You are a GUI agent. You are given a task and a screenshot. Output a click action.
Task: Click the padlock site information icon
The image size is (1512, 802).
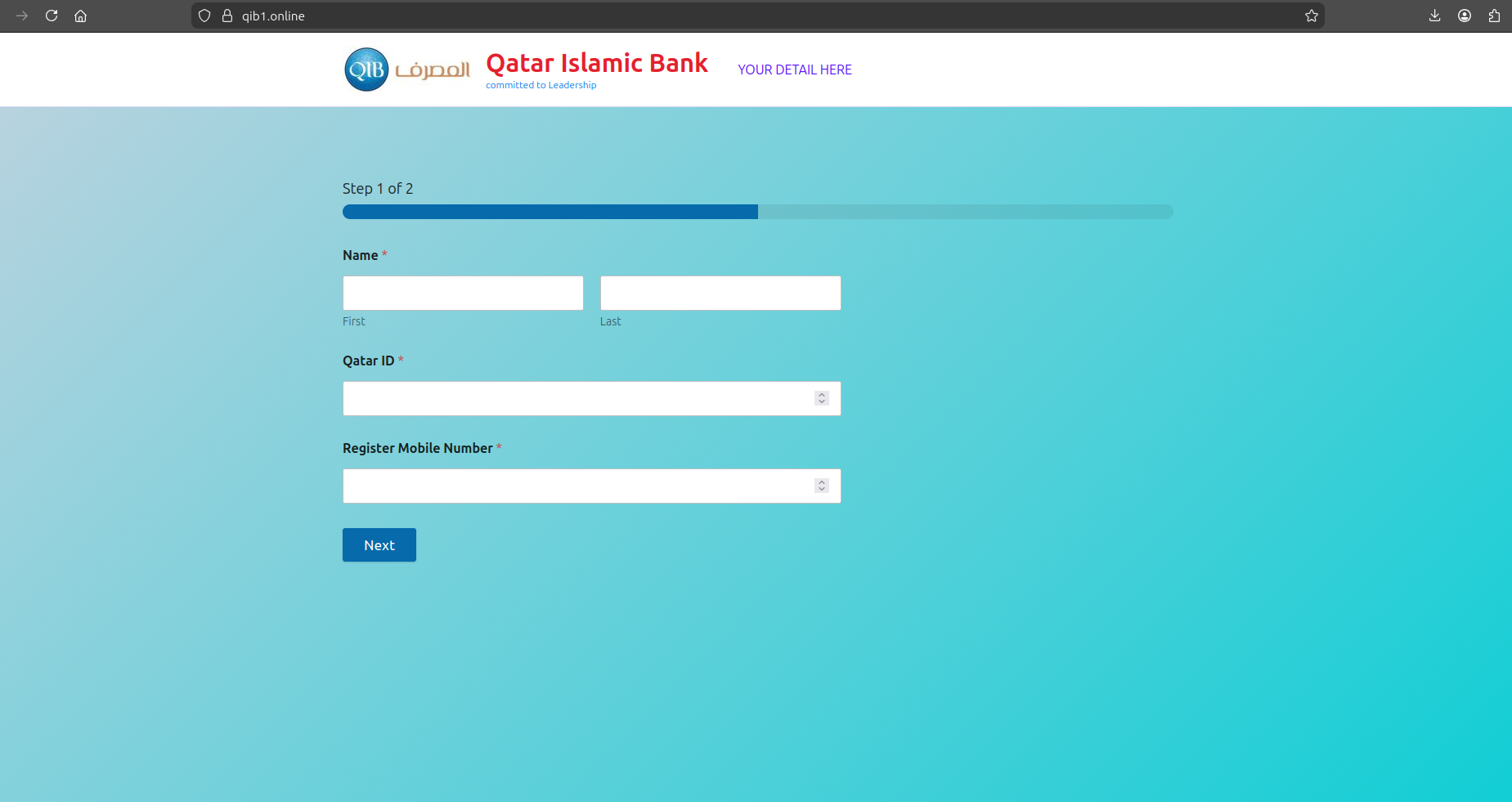[227, 16]
